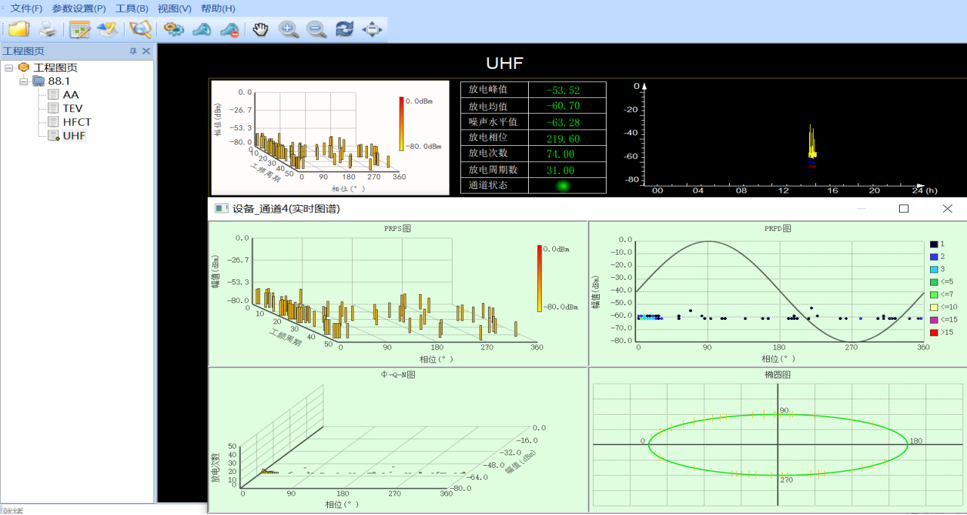Open the 参数设置(P) menu
Screen dimensions: 967x515
[79, 8]
